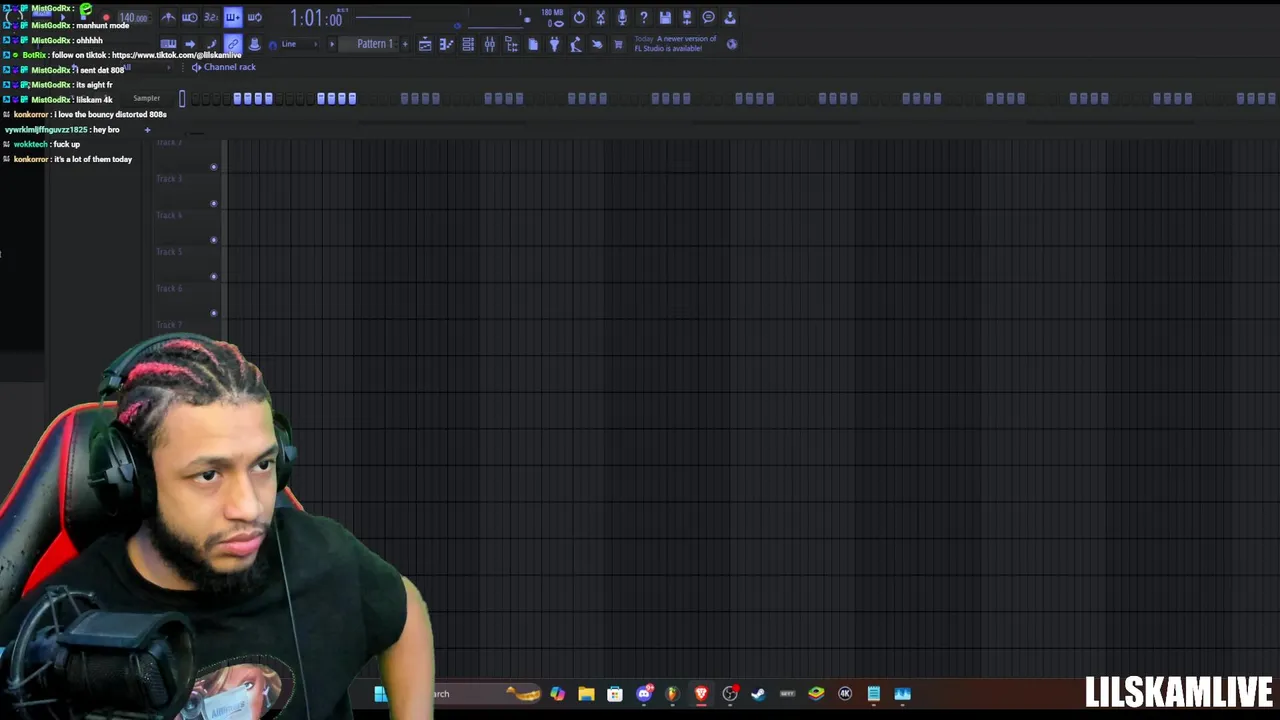Click the scissors tool icon in top toolbar

(x=600, y=18)
